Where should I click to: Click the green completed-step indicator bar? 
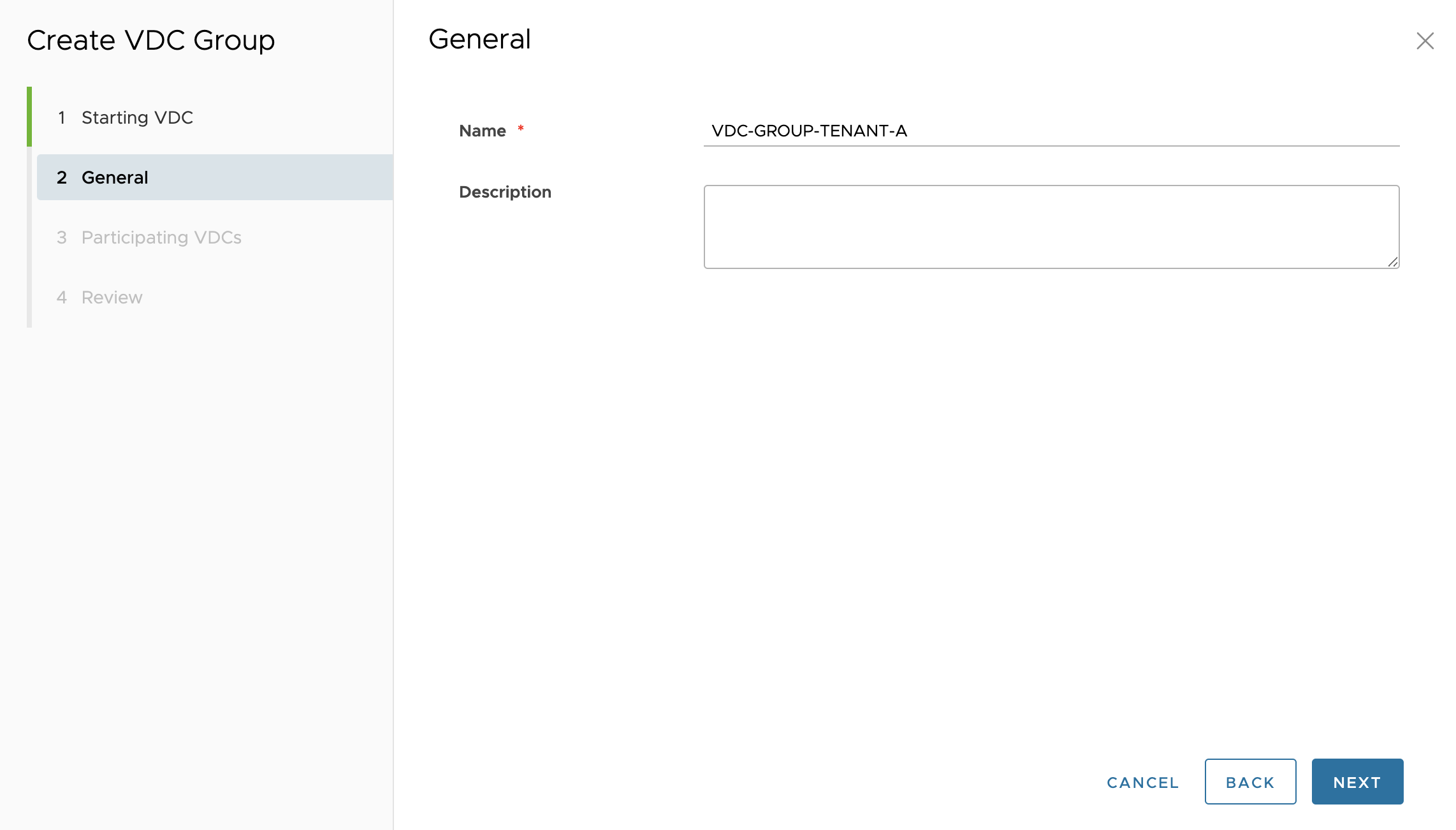pyautogui.click(x=29, y=117)
